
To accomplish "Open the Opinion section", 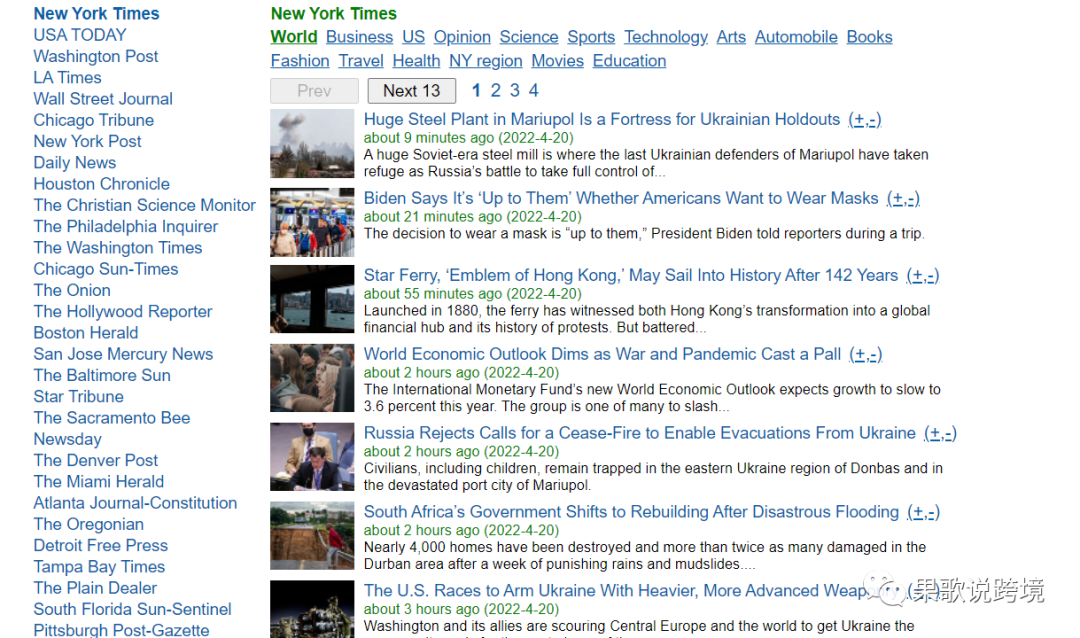I will (462, 37).
